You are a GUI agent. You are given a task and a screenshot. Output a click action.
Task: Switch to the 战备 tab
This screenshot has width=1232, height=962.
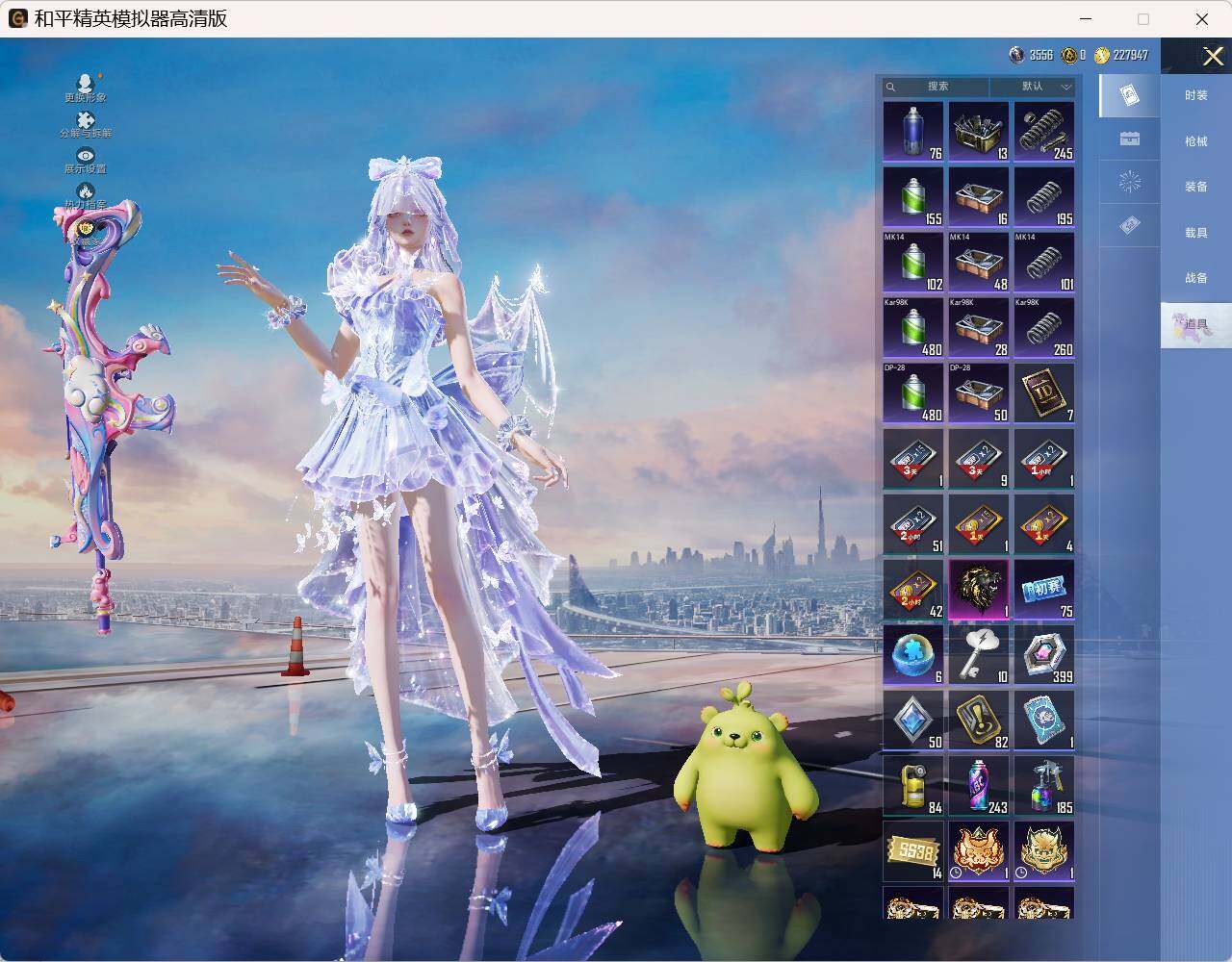[x=1196, y=278]
